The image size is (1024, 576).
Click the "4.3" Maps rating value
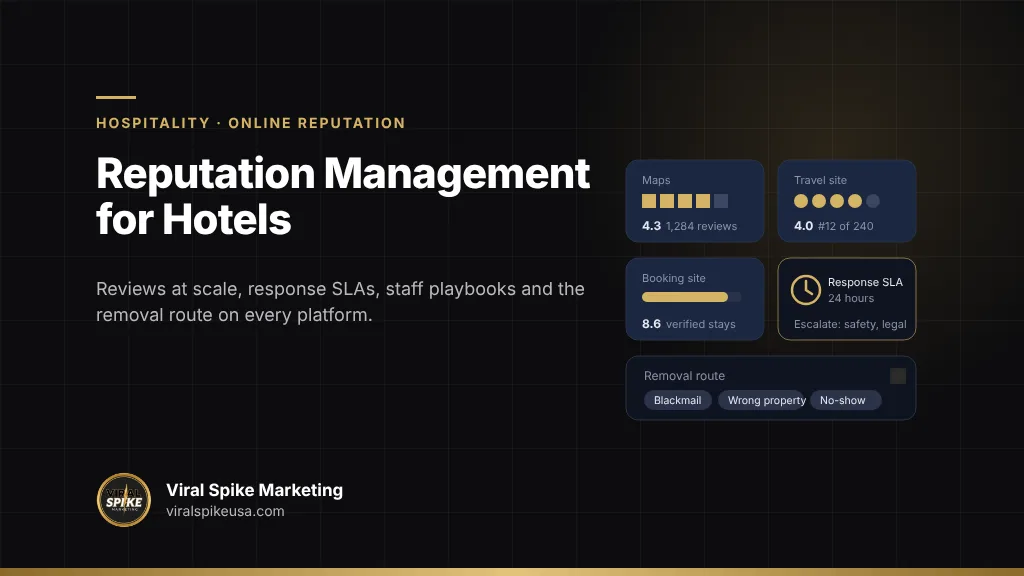coord(651,226)
